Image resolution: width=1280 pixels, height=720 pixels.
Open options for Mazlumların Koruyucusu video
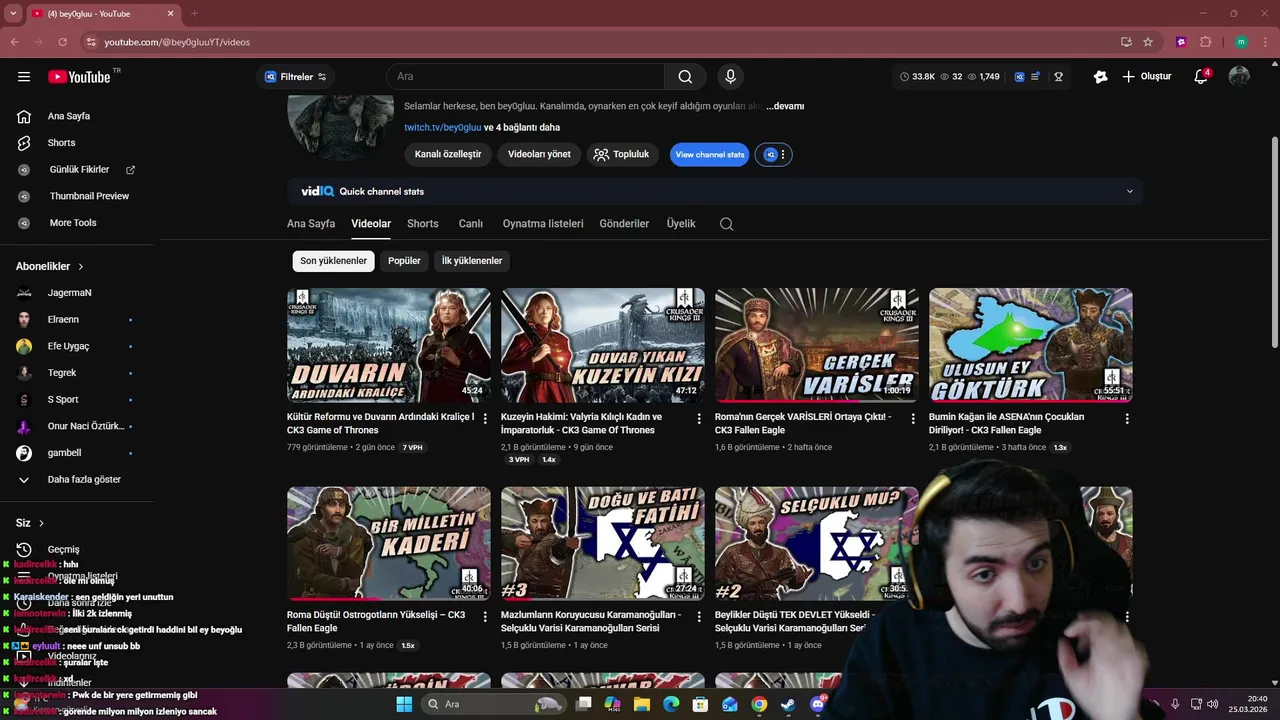click(x=699, y=617)
